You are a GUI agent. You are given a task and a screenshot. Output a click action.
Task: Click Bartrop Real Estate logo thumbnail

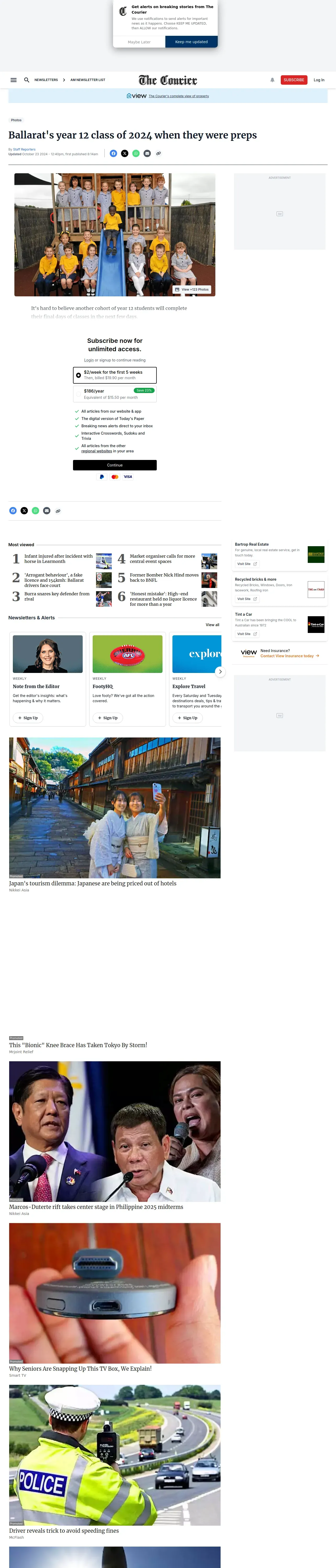316,554
